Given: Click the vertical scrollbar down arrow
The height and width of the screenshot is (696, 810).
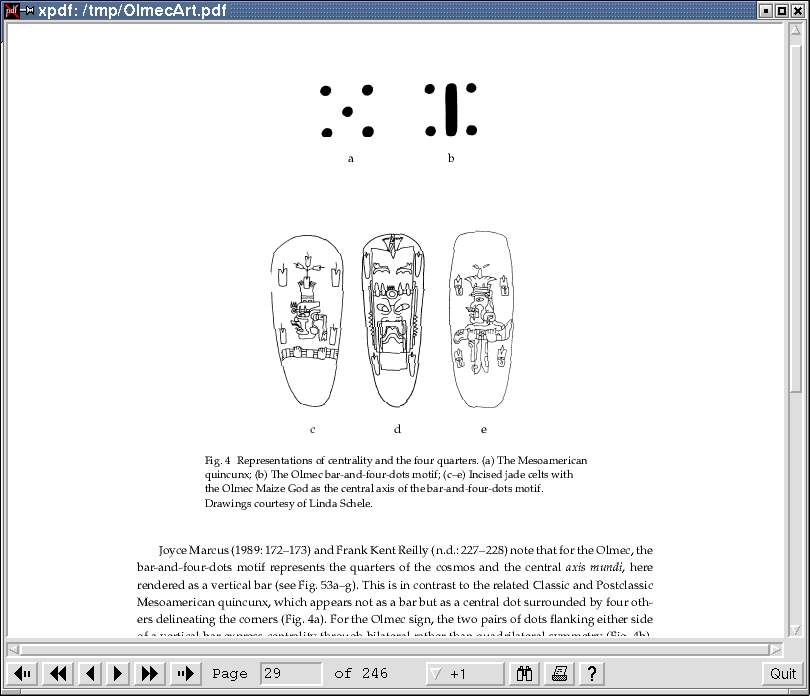Looking at the screenshot, I should 796,630.
